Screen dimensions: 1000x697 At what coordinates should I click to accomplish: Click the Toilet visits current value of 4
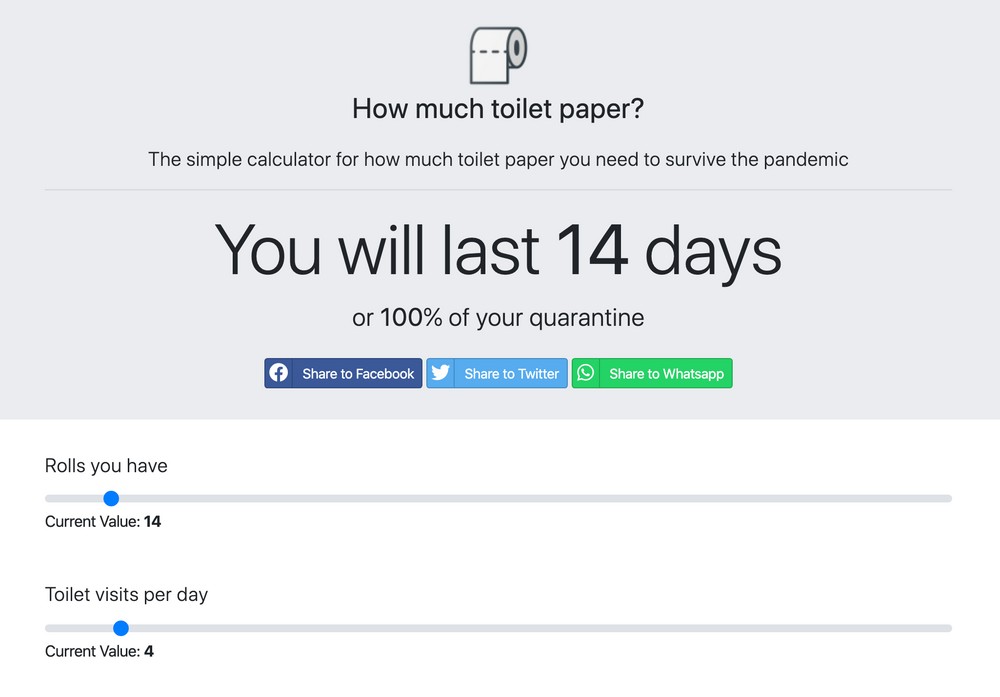tap(149, 651)
